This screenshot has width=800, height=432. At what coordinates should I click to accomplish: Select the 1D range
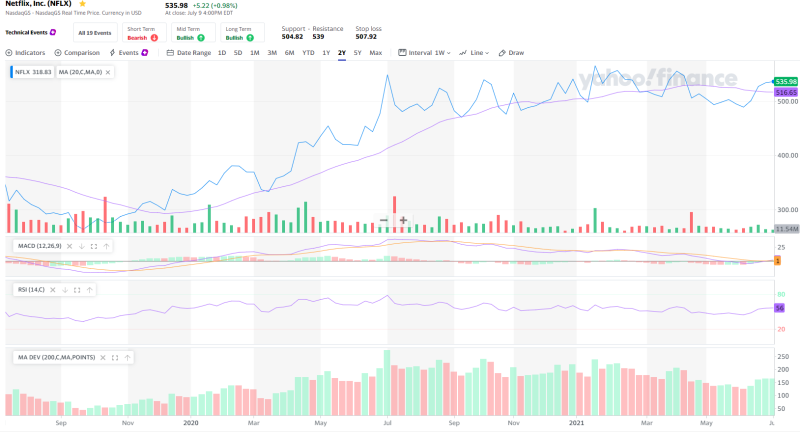(222, 53)
